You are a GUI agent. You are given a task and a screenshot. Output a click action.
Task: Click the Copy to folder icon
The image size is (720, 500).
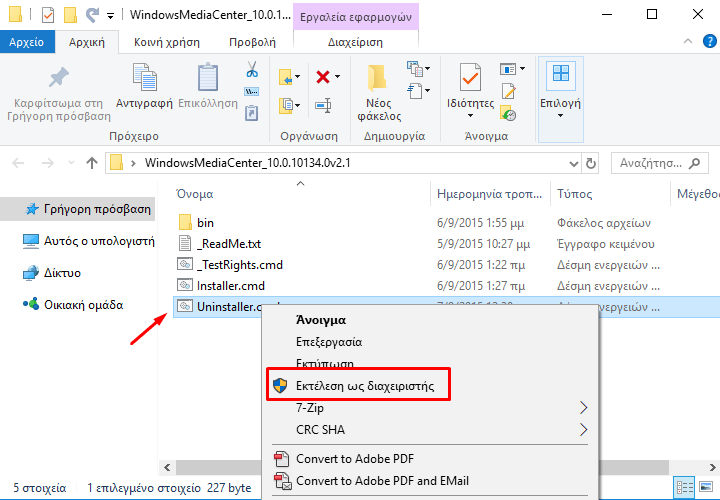pyautogui.click(x=285, y=106)
